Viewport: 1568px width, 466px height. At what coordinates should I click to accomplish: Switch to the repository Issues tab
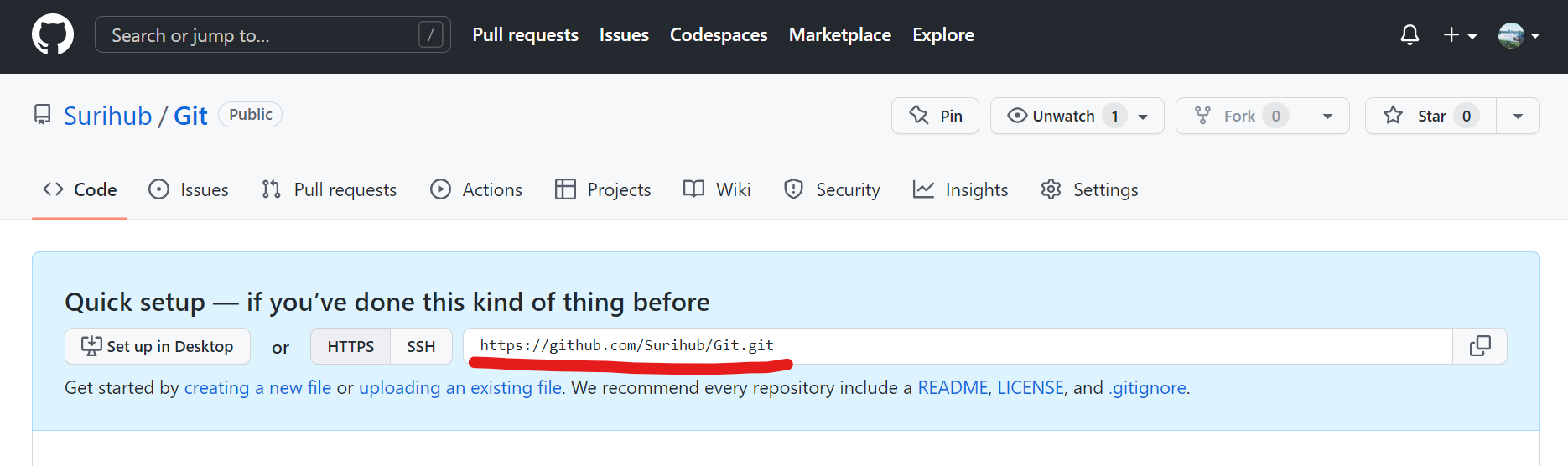(x=188, y=189)
